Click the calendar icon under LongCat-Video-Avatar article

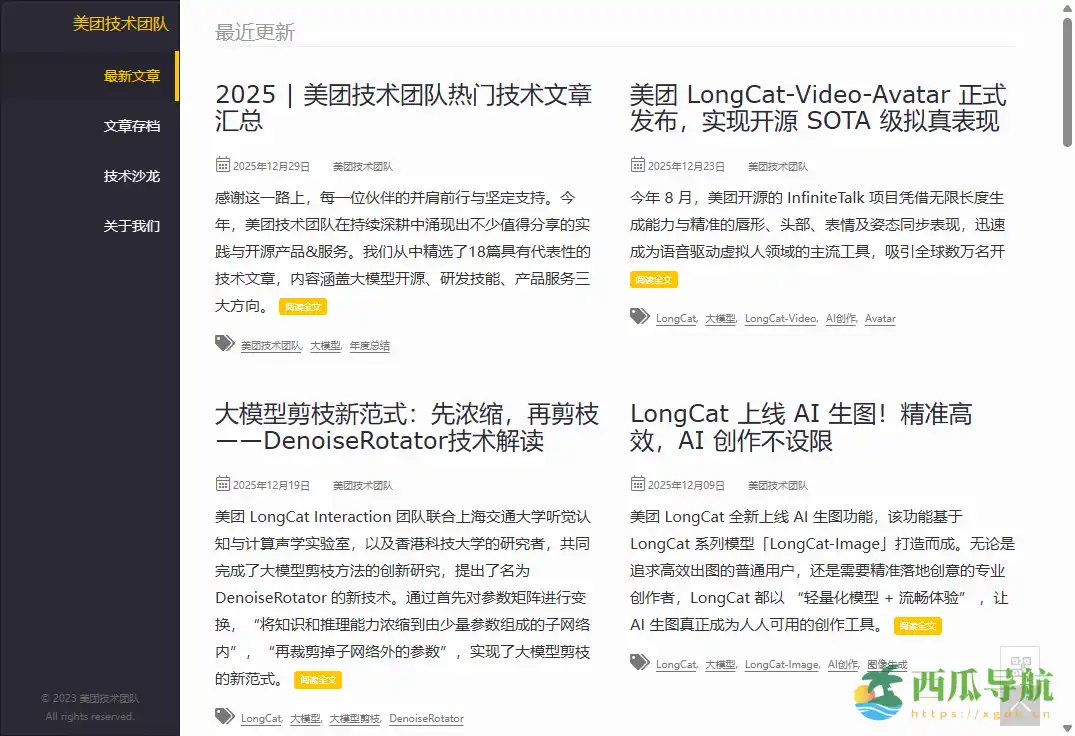pyautogui.click(x=637, y=165)
